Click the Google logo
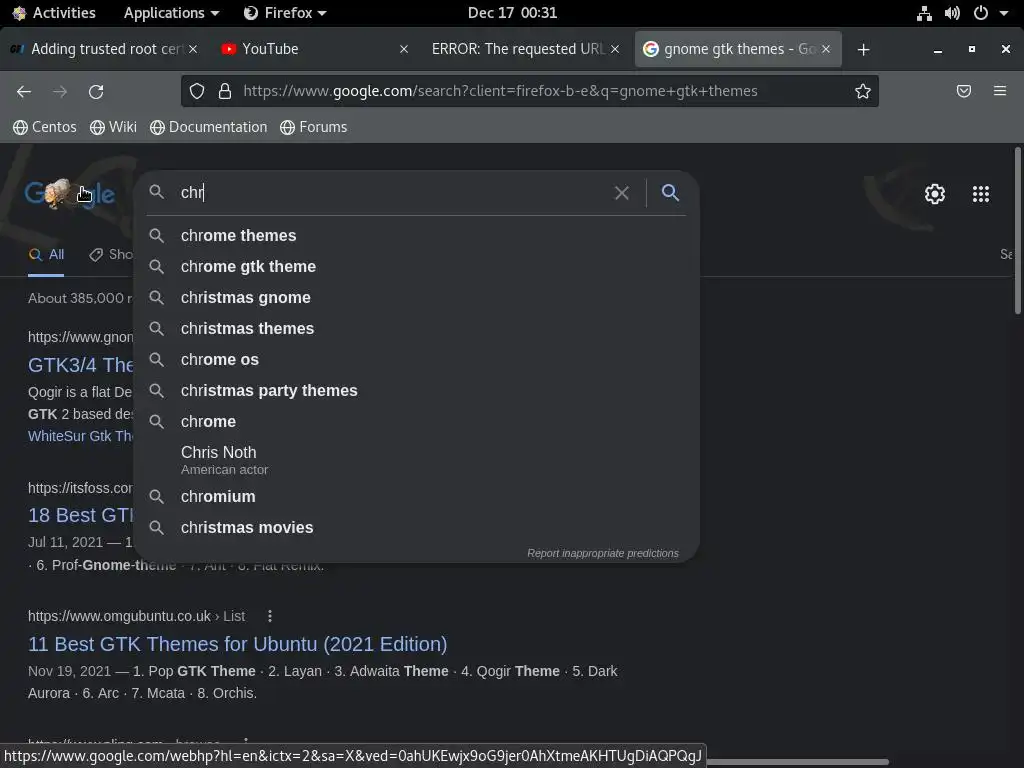 tap(69, 193)
